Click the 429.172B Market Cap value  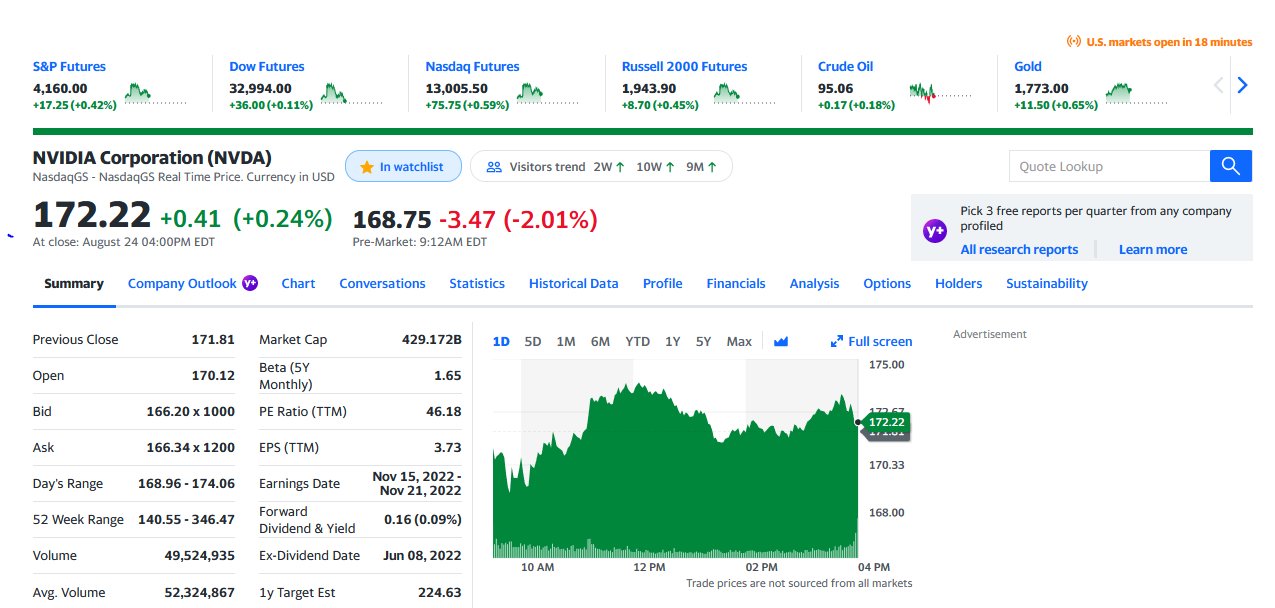[x=431, y=340]
